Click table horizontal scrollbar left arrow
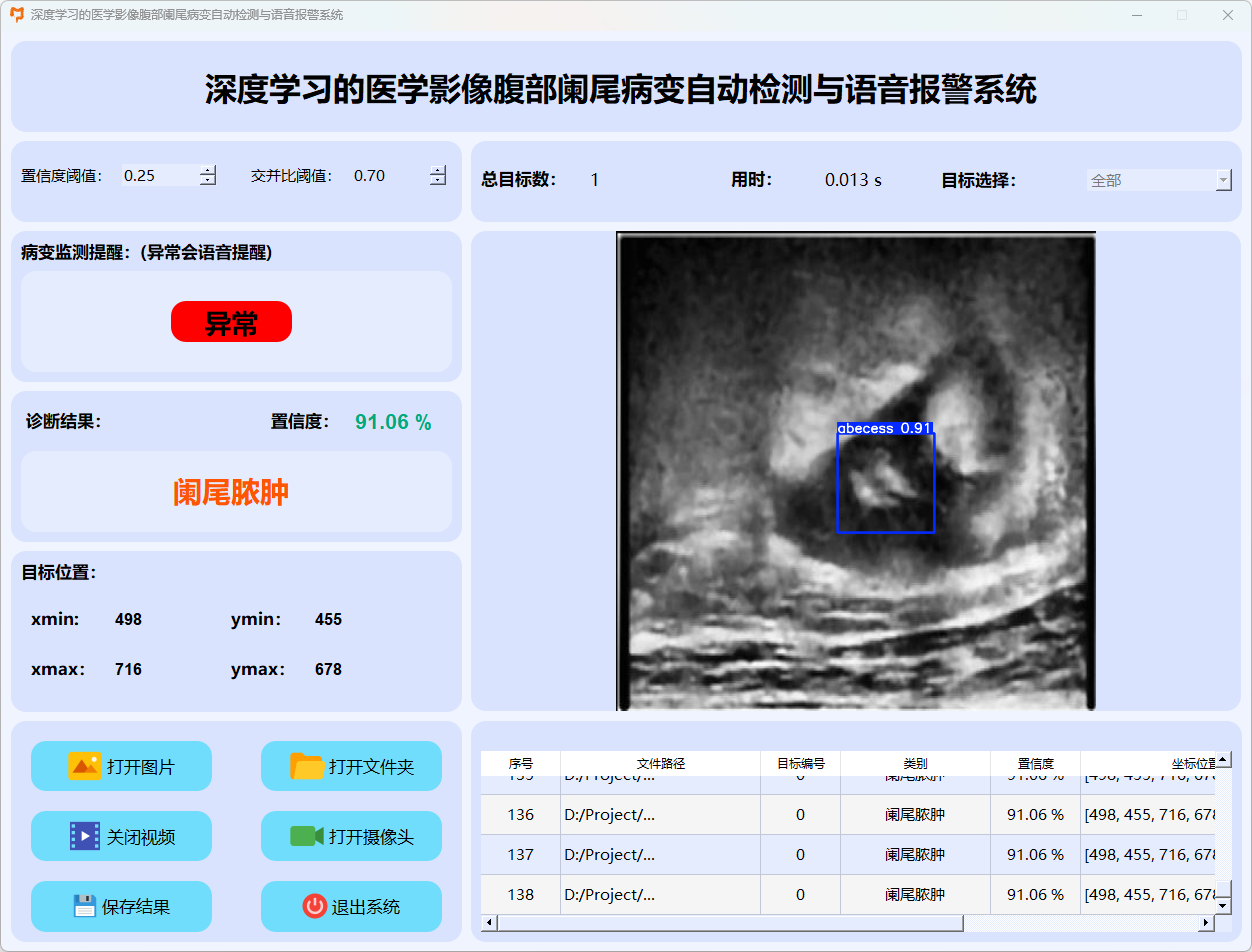Image resolution: width=1252 pixels, height=952 pixels. tap(489, 922)
